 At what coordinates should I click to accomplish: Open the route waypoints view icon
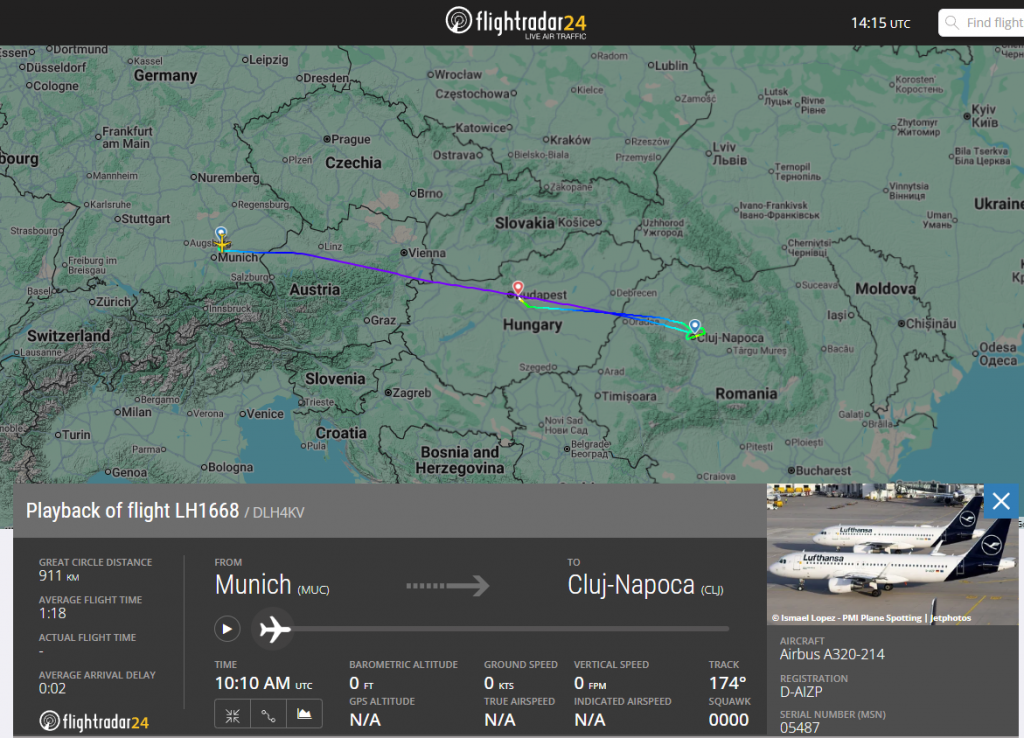(x=268, y=714)
